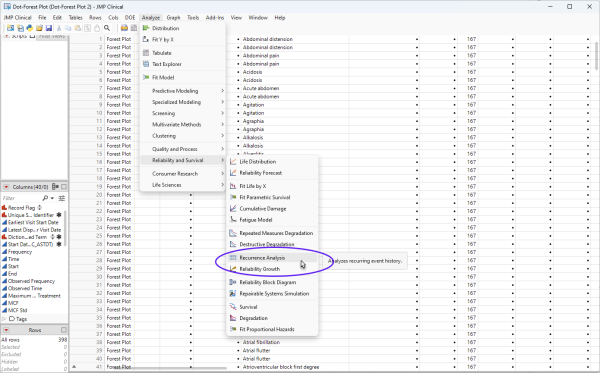Screen dimensions: 600x373
Task: Click the Degradation submenu icon
Action: (233, 318)
